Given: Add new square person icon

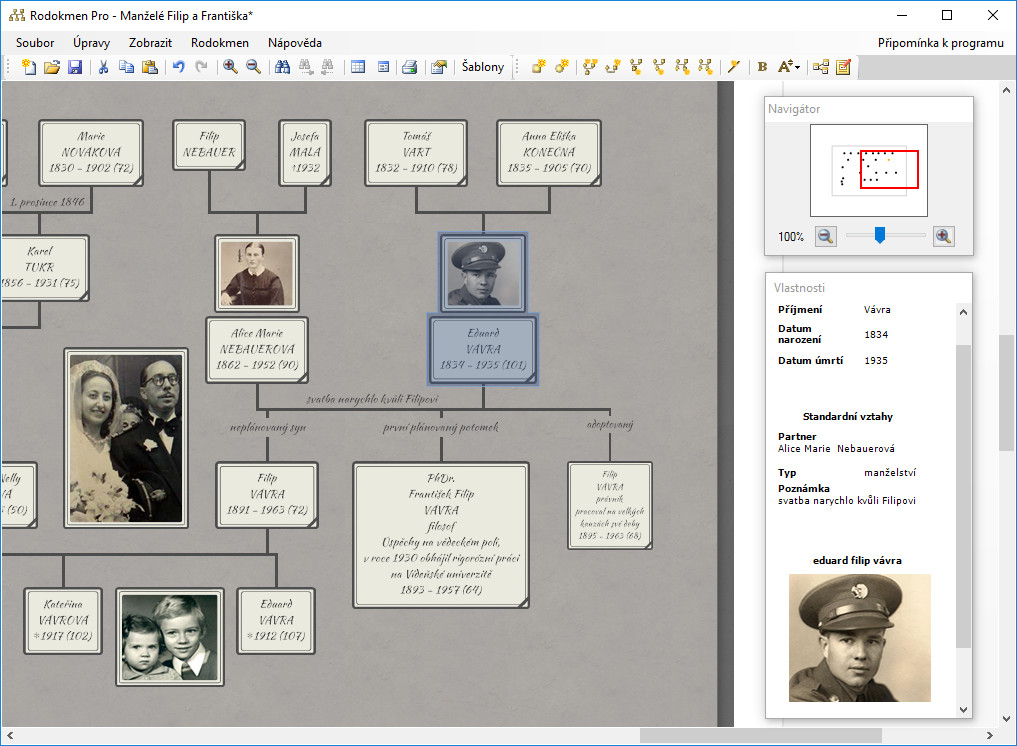Looking at the screenshot, I should 538,67.
